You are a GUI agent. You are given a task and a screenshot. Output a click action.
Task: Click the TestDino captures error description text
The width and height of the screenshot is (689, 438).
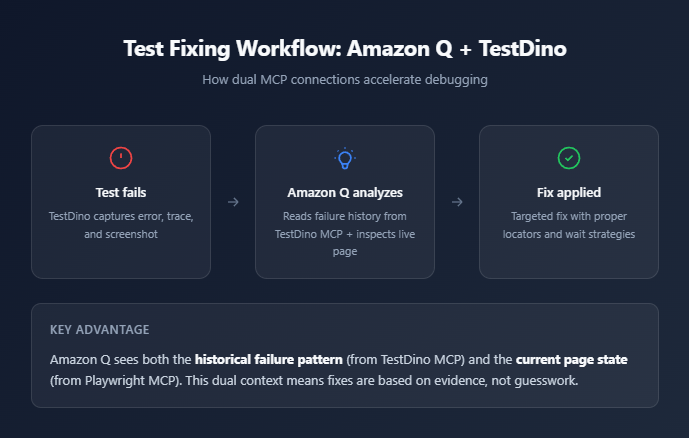click(x=120, y=224)
